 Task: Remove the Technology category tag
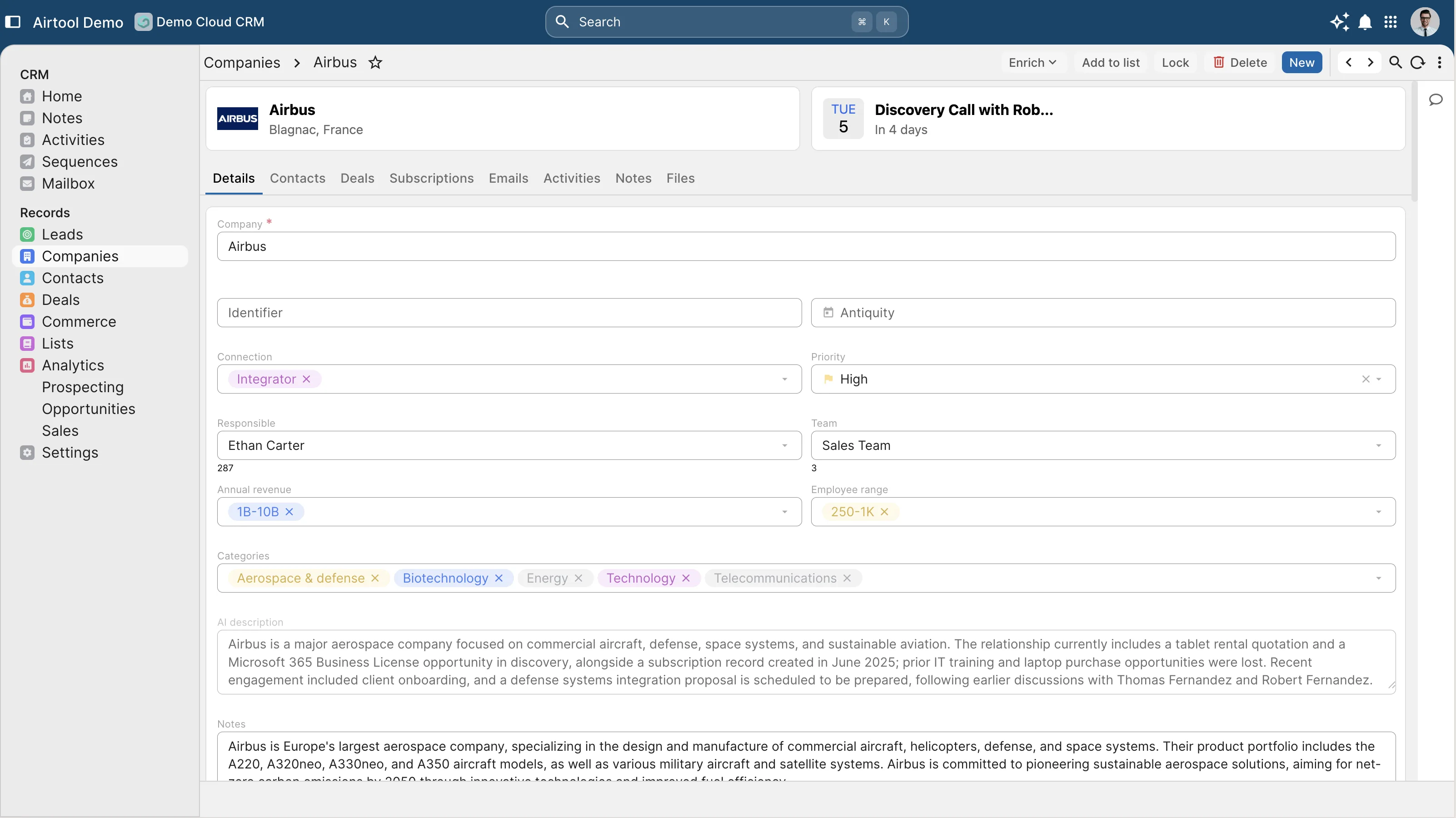(x=686, y=578)
